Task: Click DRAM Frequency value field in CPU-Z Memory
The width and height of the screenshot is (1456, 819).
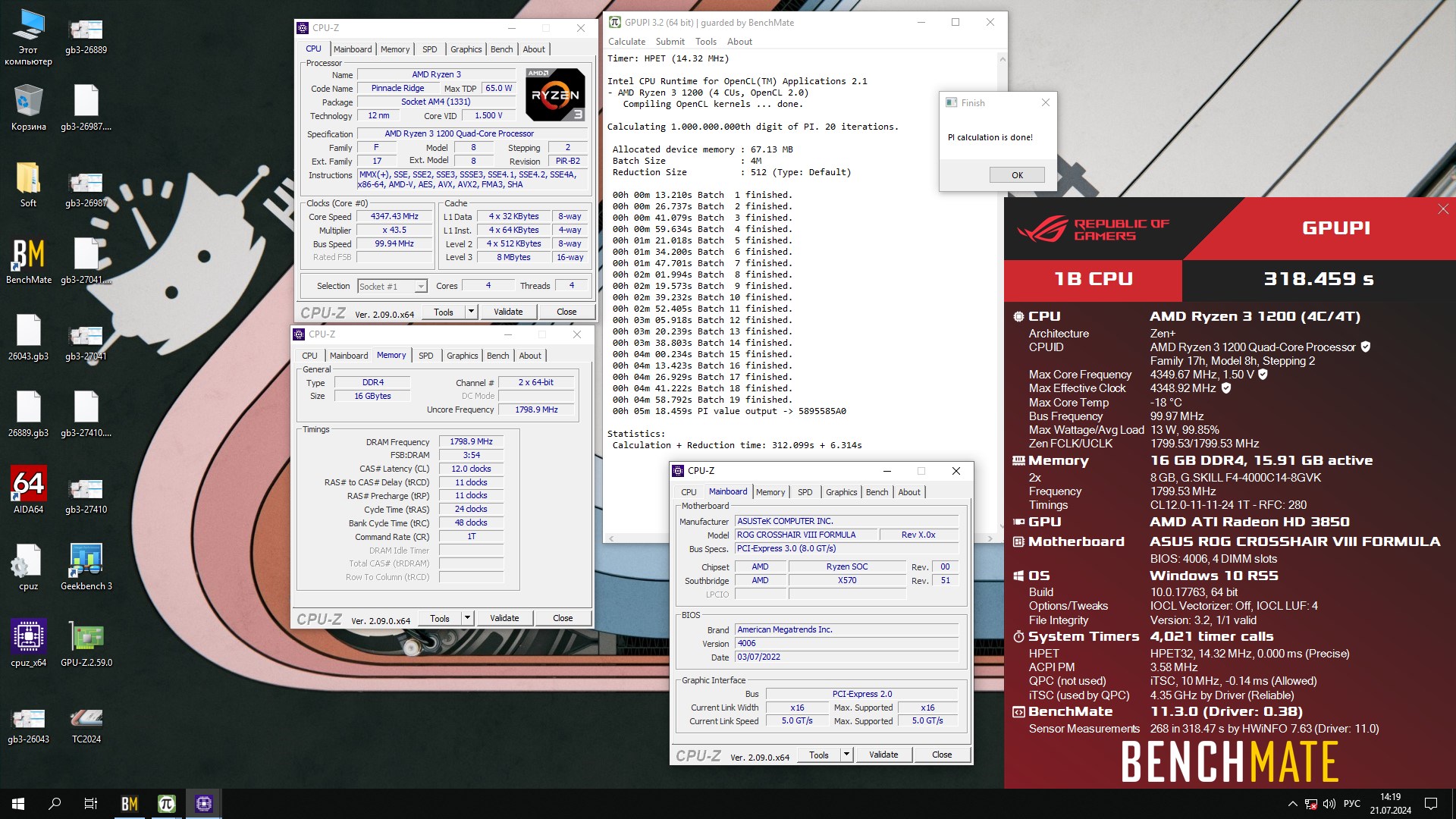Action: coord(471,441)
